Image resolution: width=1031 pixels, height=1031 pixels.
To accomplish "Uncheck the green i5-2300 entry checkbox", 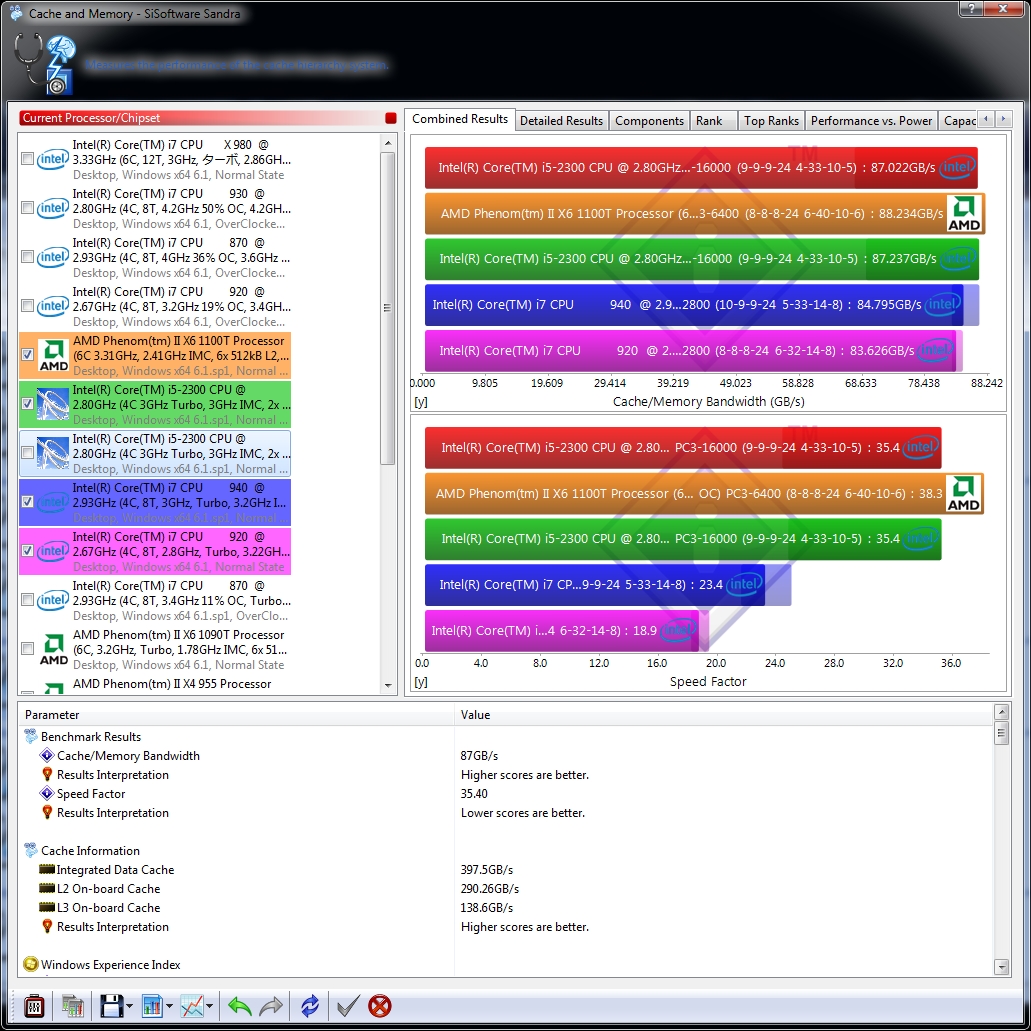I will [28, 404].
